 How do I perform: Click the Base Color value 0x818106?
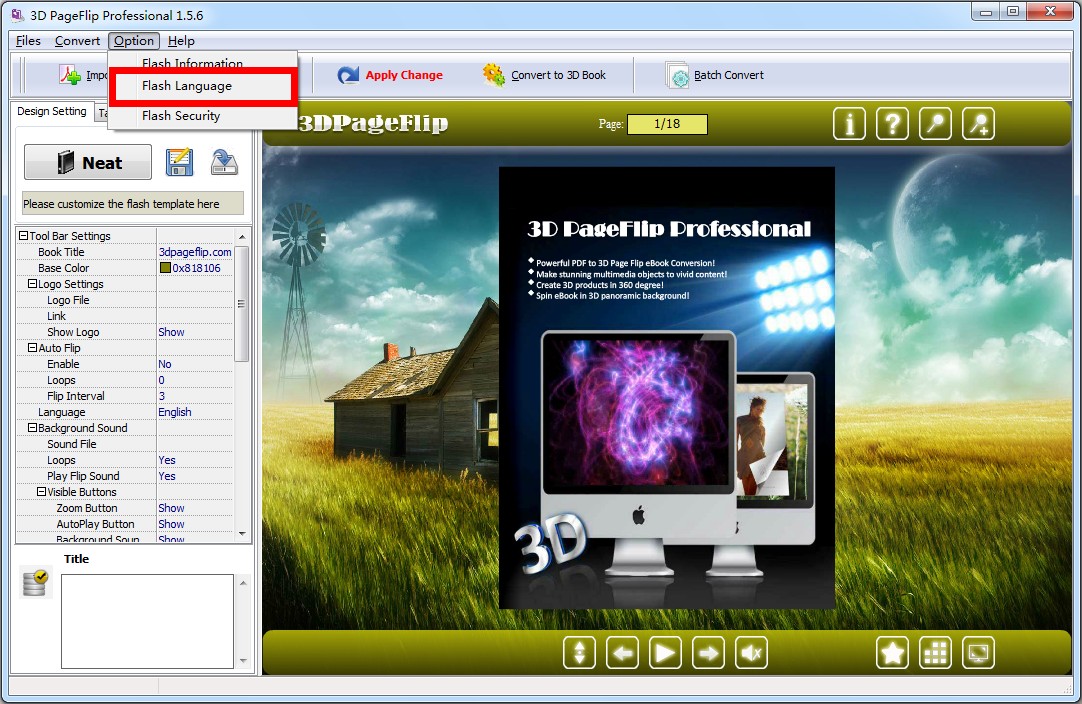click(197, 268)
